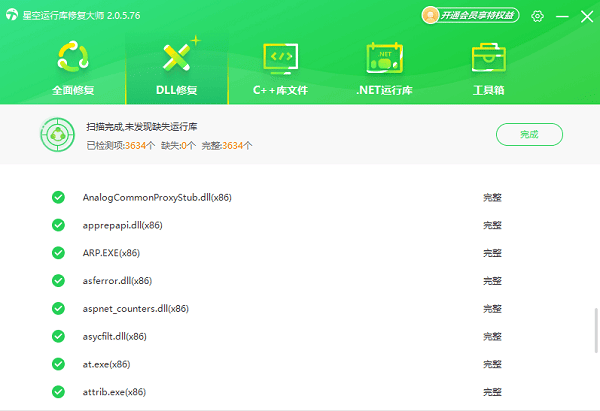Click the scan radar status icon
This screenshot has width=600, height=411.
pyautogui.click(x=58, y=135)
